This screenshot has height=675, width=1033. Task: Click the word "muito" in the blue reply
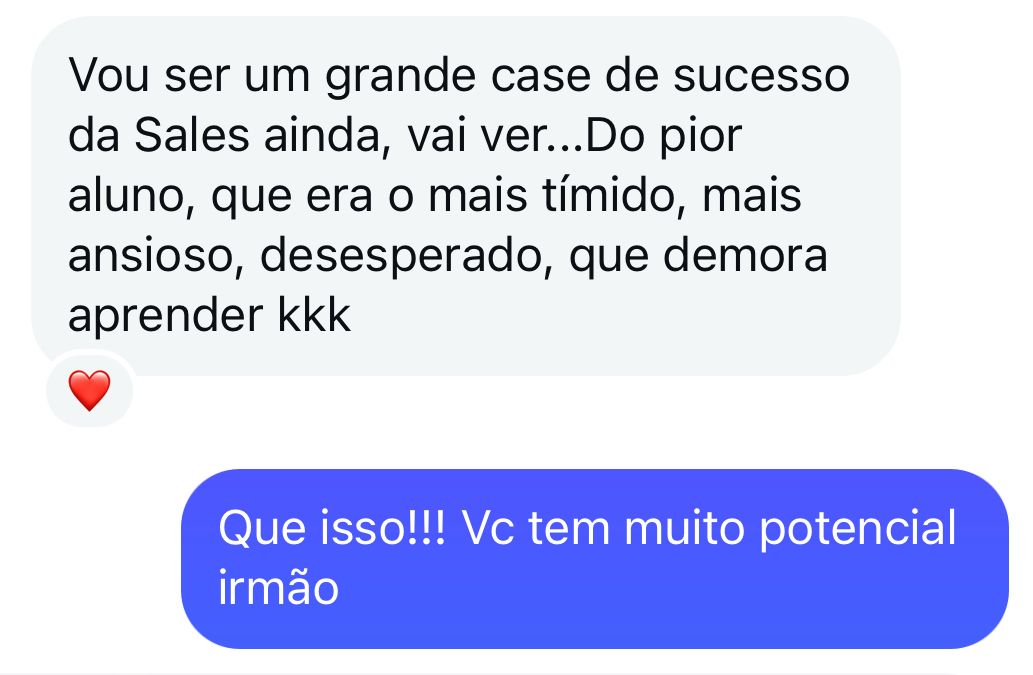(x=684, y=529)
